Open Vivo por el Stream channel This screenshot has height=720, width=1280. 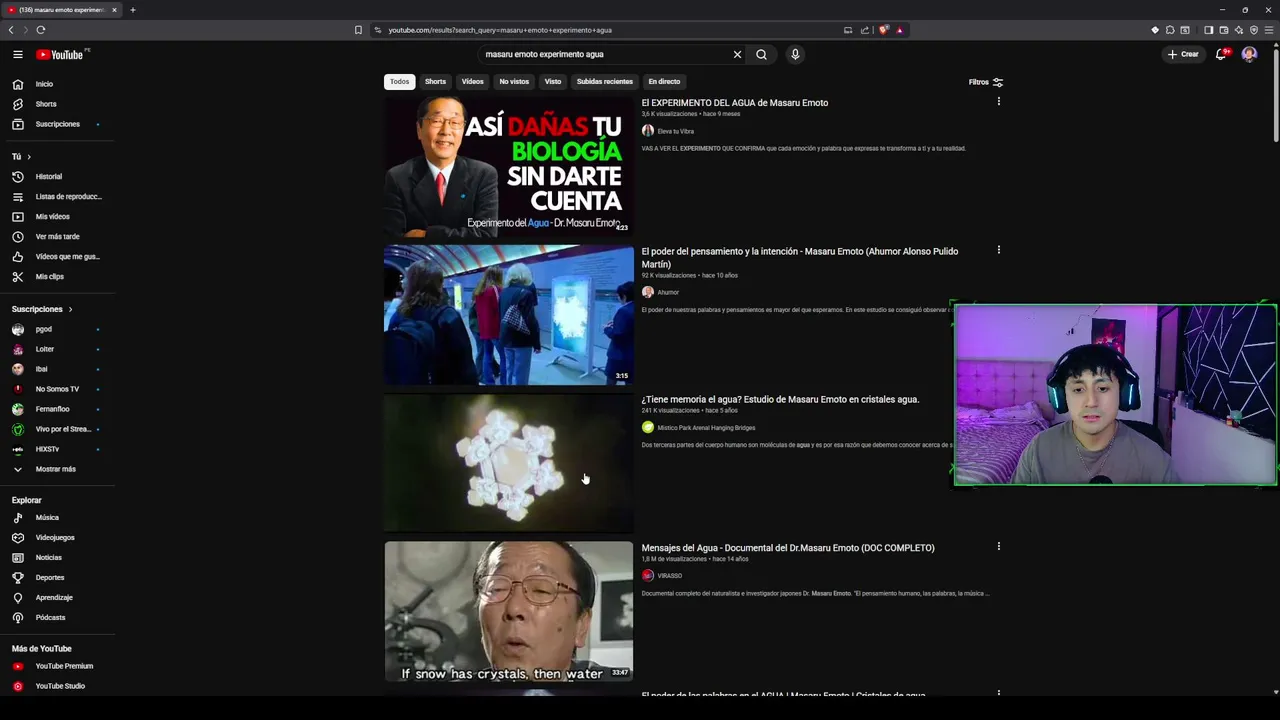(x=57, y=429)
